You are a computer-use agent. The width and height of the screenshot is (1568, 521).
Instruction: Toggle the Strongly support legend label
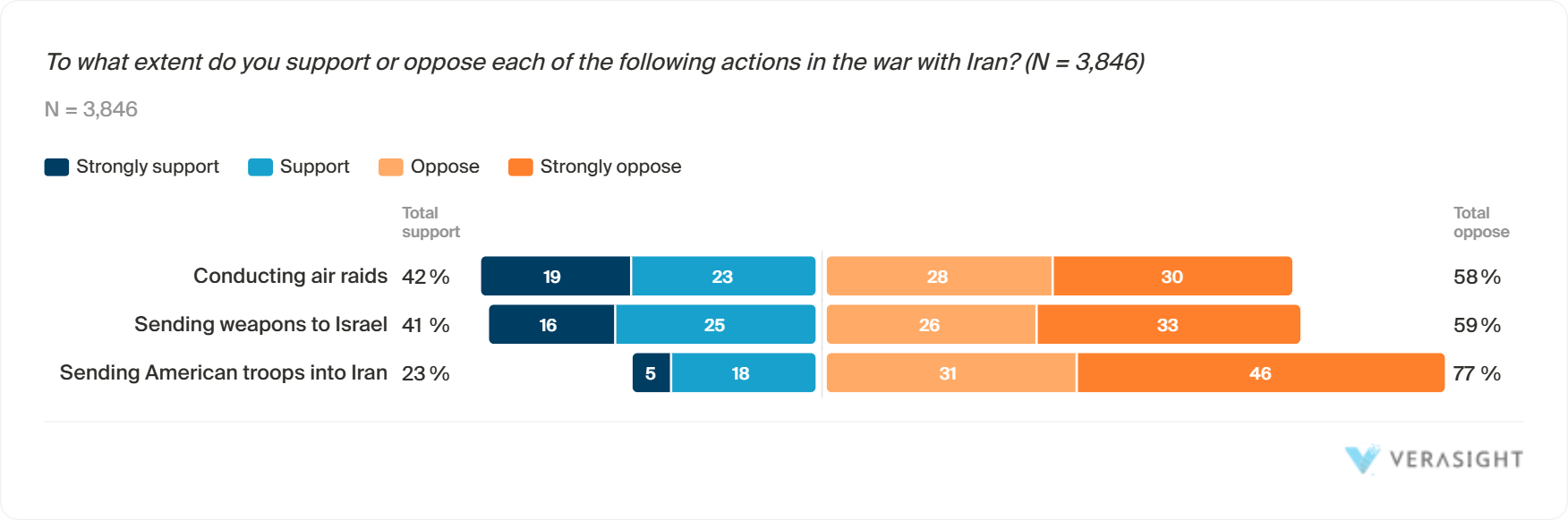tap(148, 167)
